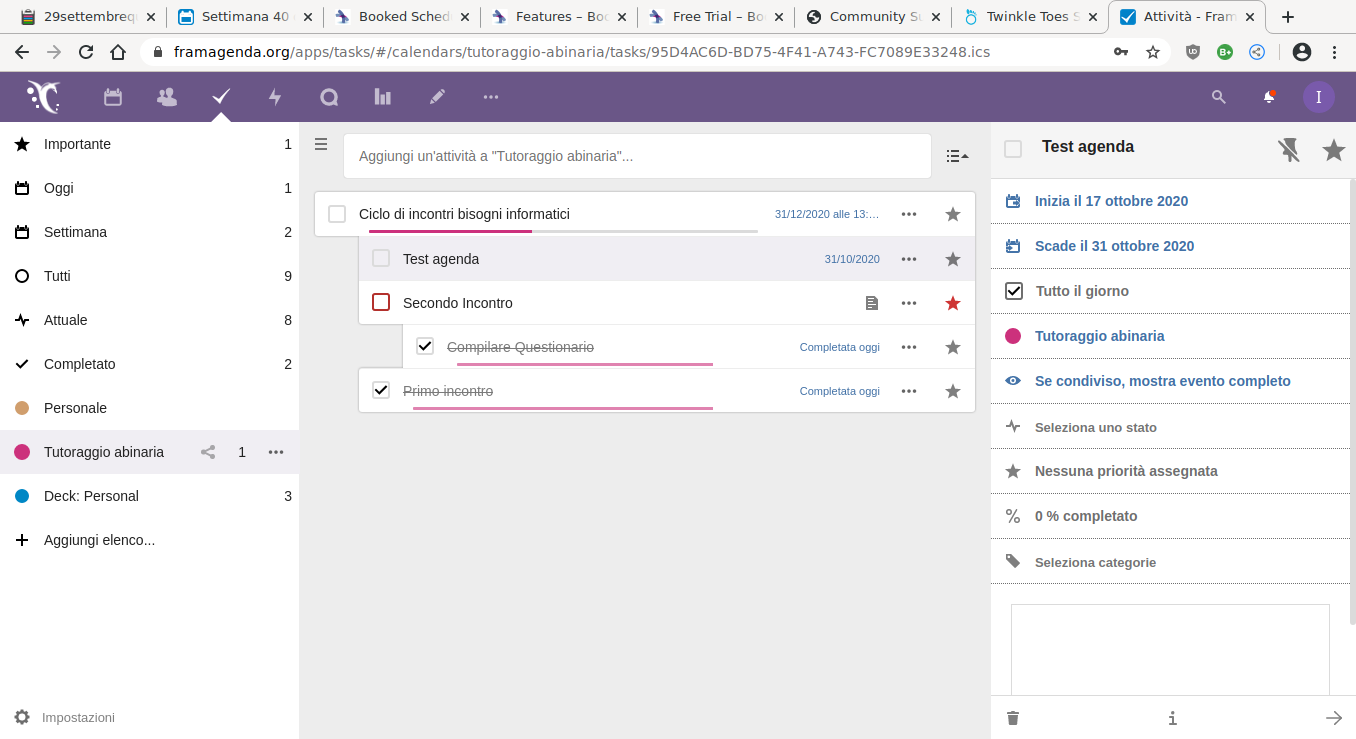The height and width of the screenshot is (739, 1356).
Task: Select the Settimana collection
Action: coord(150,232)
